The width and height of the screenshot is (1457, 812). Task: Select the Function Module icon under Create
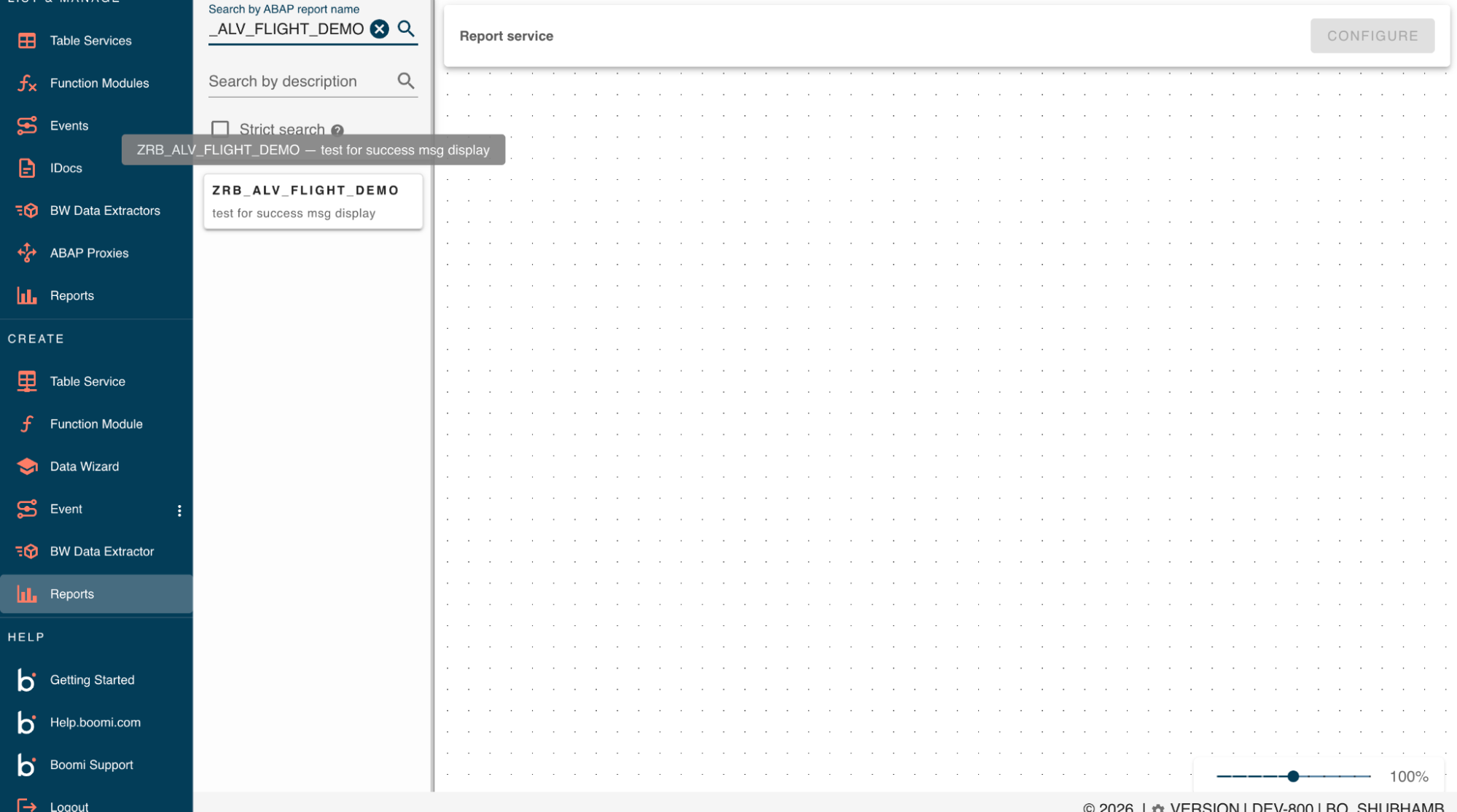pyautogui.click(x=27, y=423)
